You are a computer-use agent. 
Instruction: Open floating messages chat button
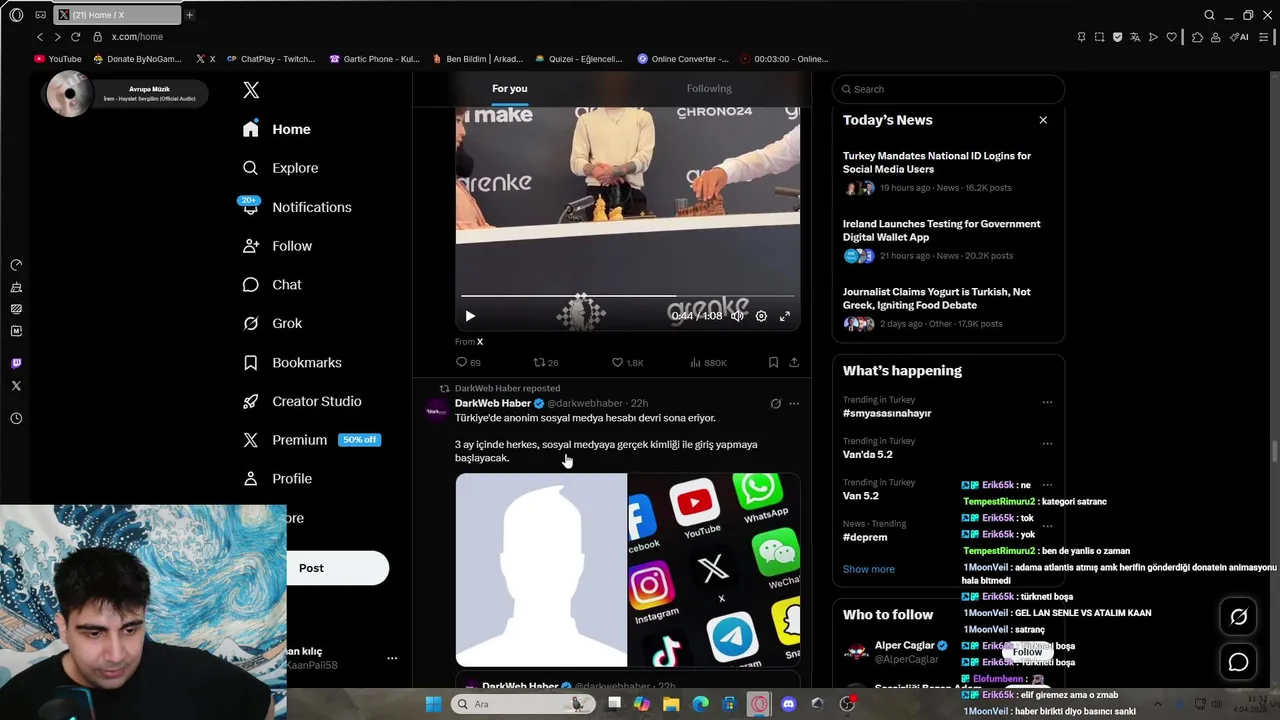click(x=1238, y=662)
